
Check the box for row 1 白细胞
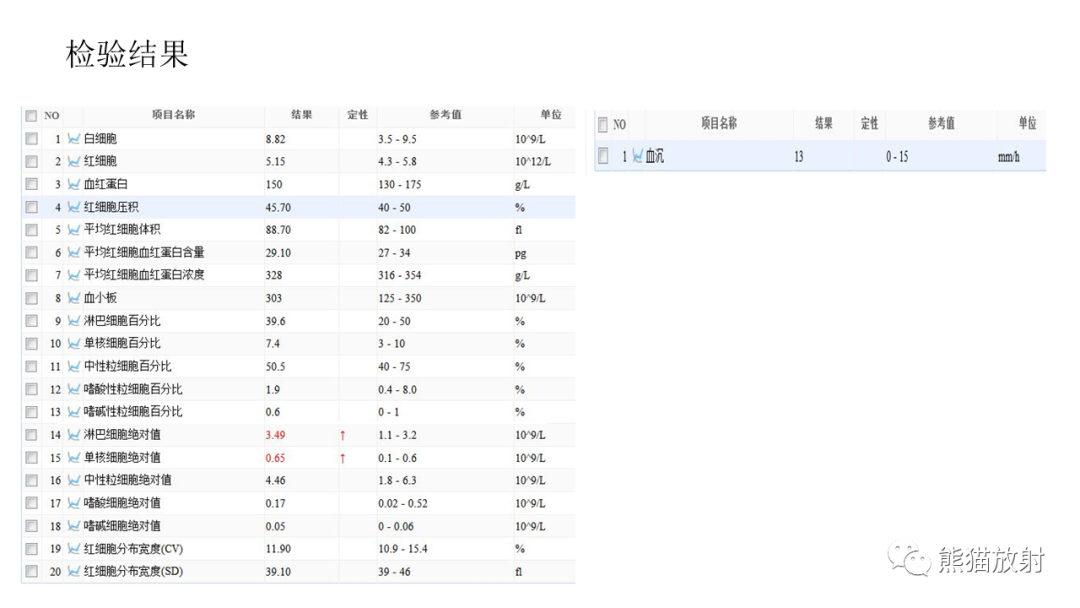coord(31,139)
